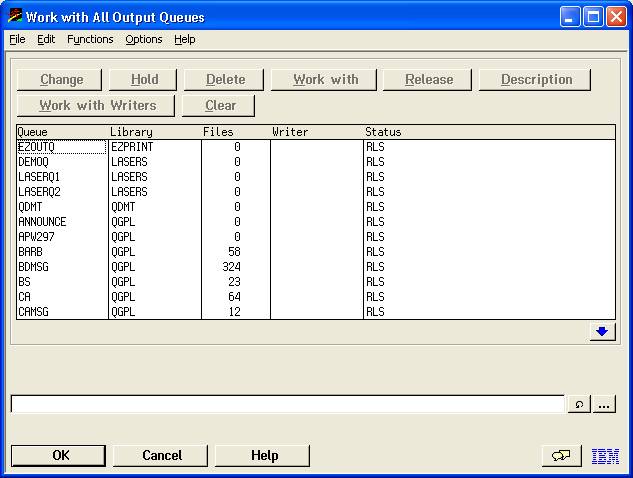
Task: Open the Options menu
Action: (x=144, y=39)
